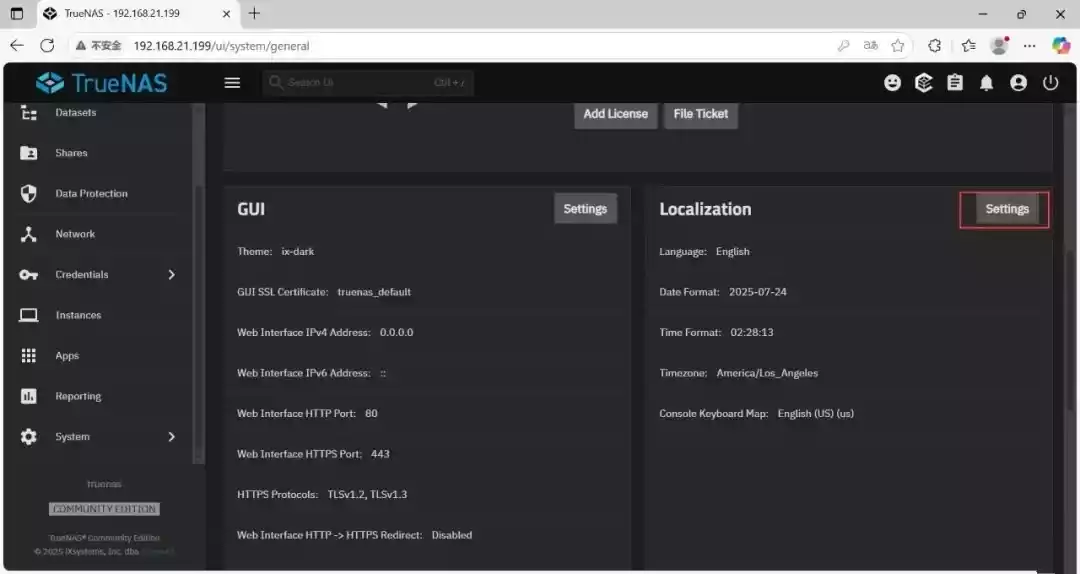Click the Datasets sidebar icon
This screenshot has width=1080, height=574.
tap(28, 112)
